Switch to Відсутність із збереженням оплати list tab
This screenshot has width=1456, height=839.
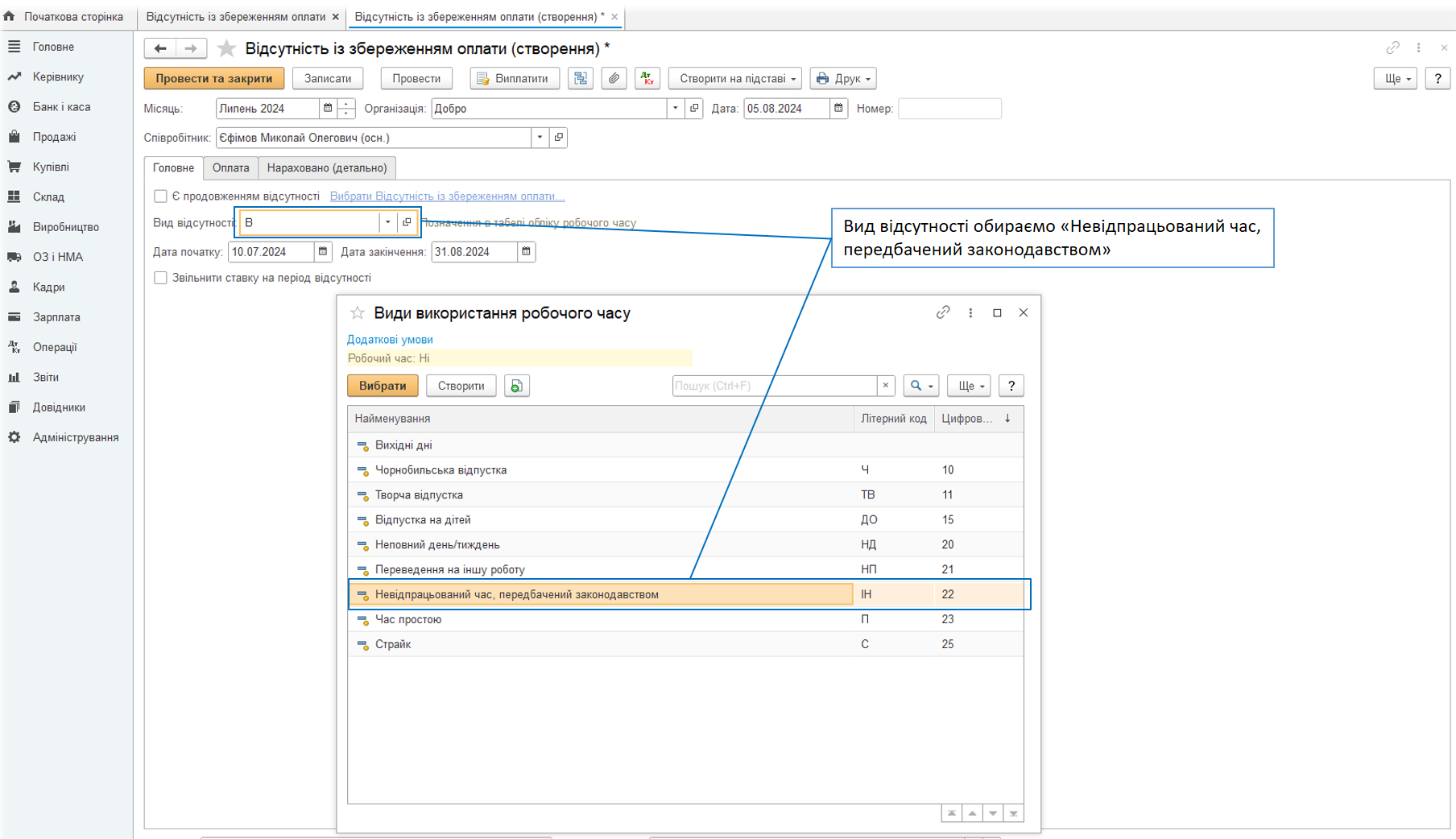(236, 16)
